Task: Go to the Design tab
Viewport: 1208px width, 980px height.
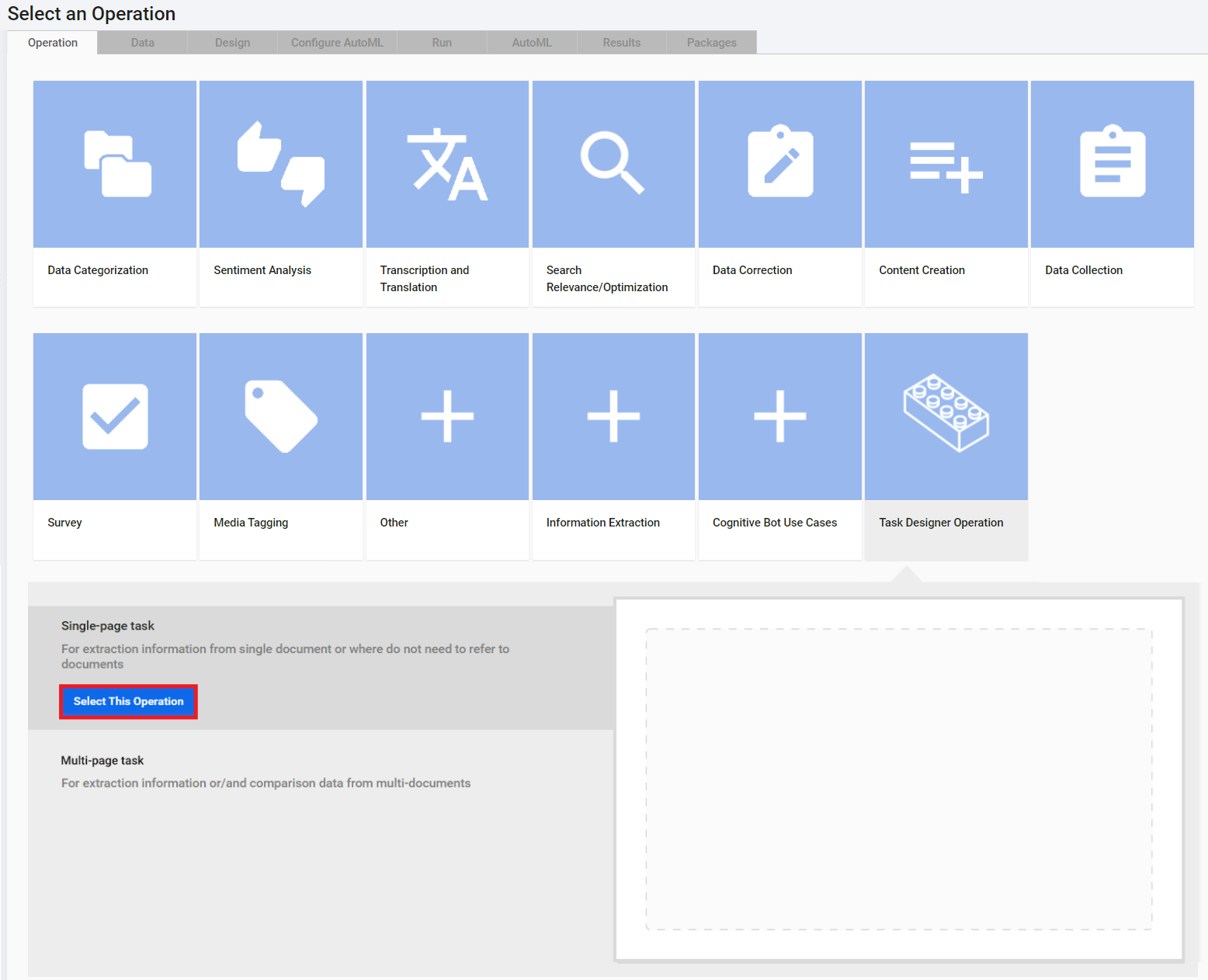Action: pyautogui.click(x=232, y=43)
